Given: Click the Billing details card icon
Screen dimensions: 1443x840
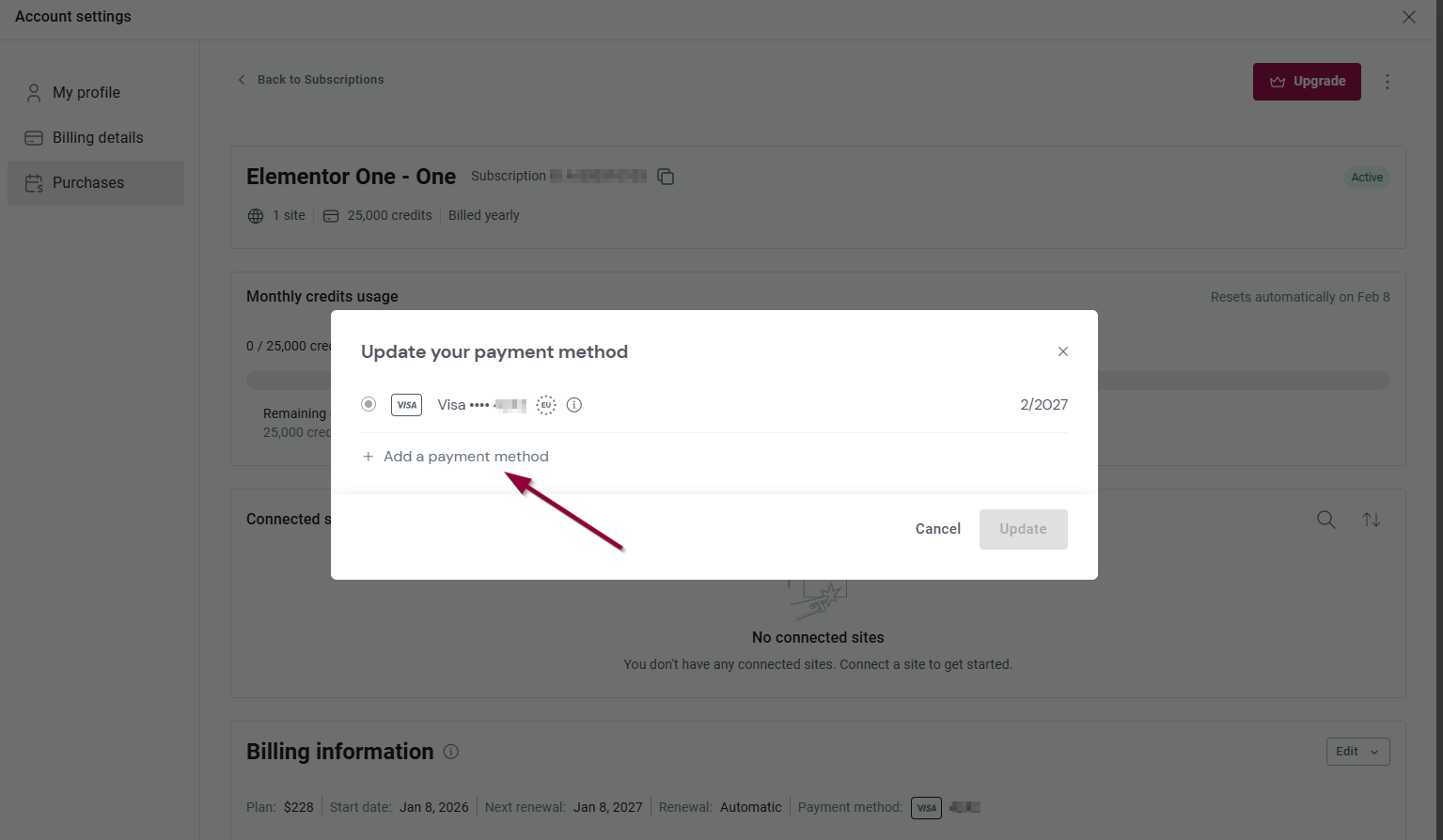Looking at the screenshot, I should tap(34, 137).
